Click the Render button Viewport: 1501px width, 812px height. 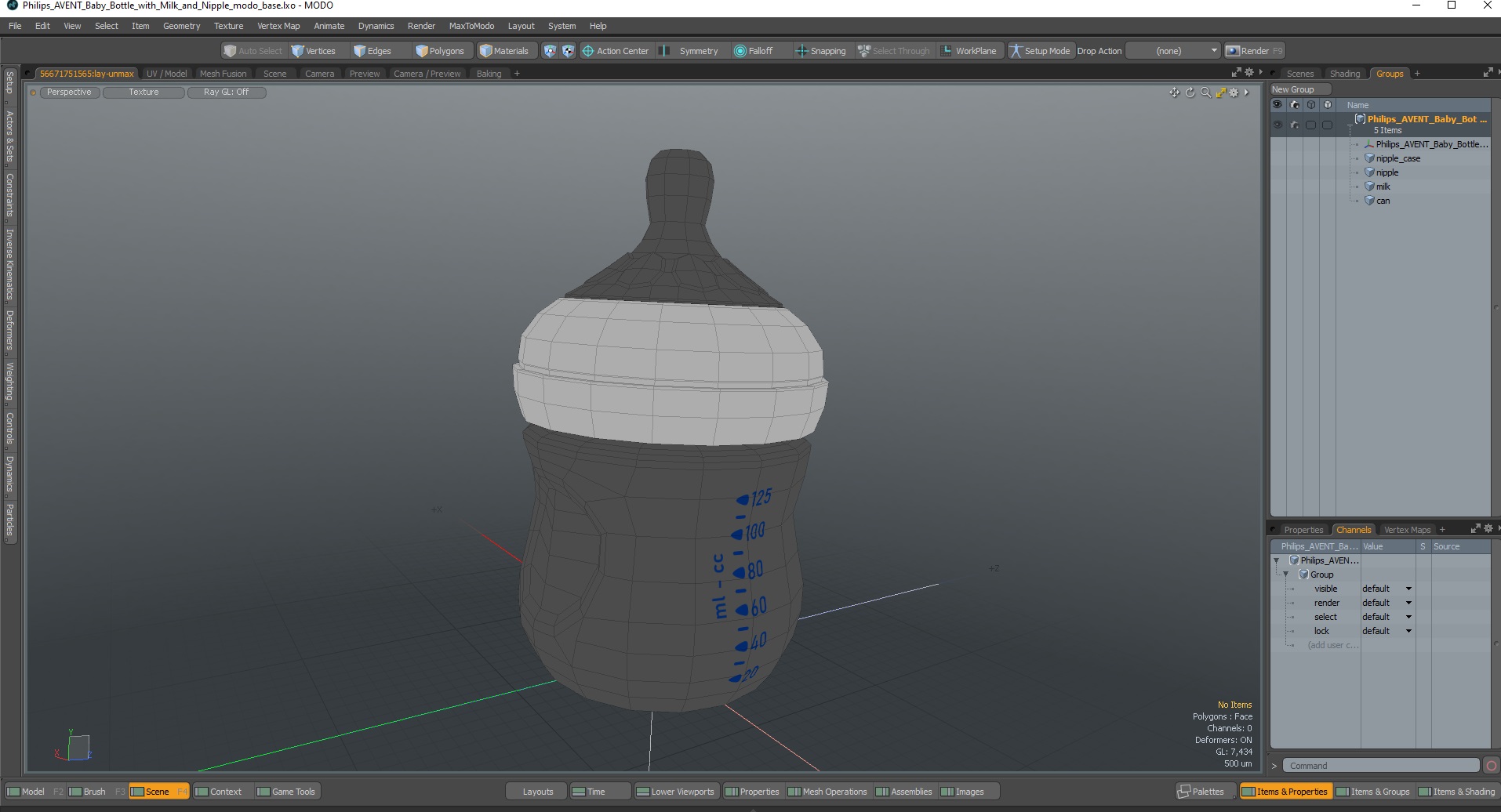click(x=1254, y=51)
